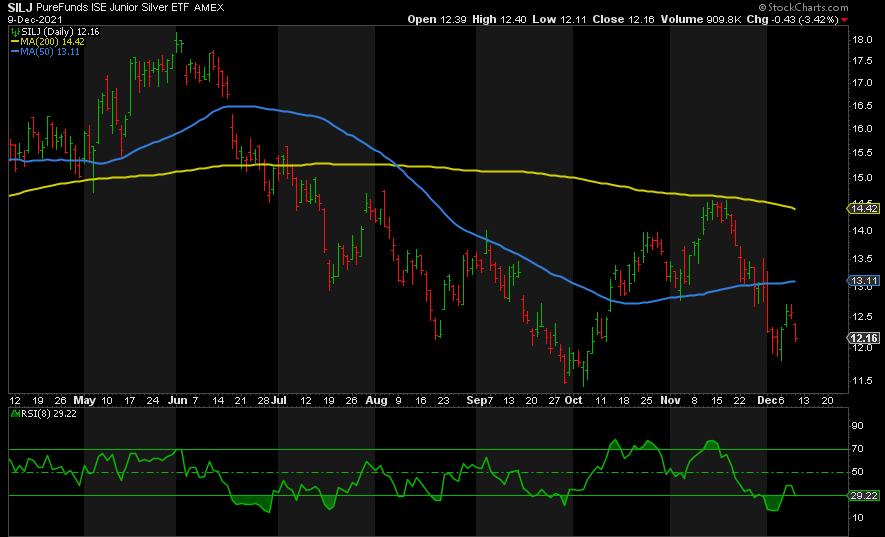Click the 'RSI(8) 29.22' legend text
885x537 pixels.
click(49, 414)
